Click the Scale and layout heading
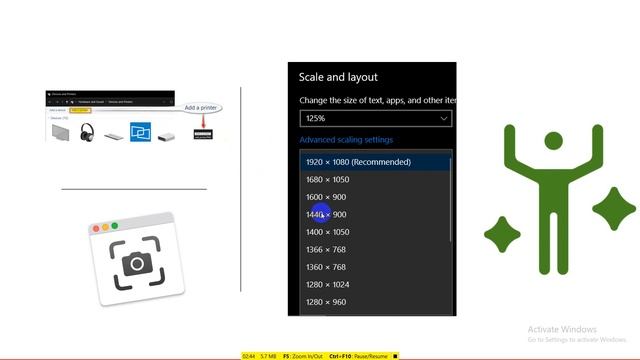 tap(338, 77)
